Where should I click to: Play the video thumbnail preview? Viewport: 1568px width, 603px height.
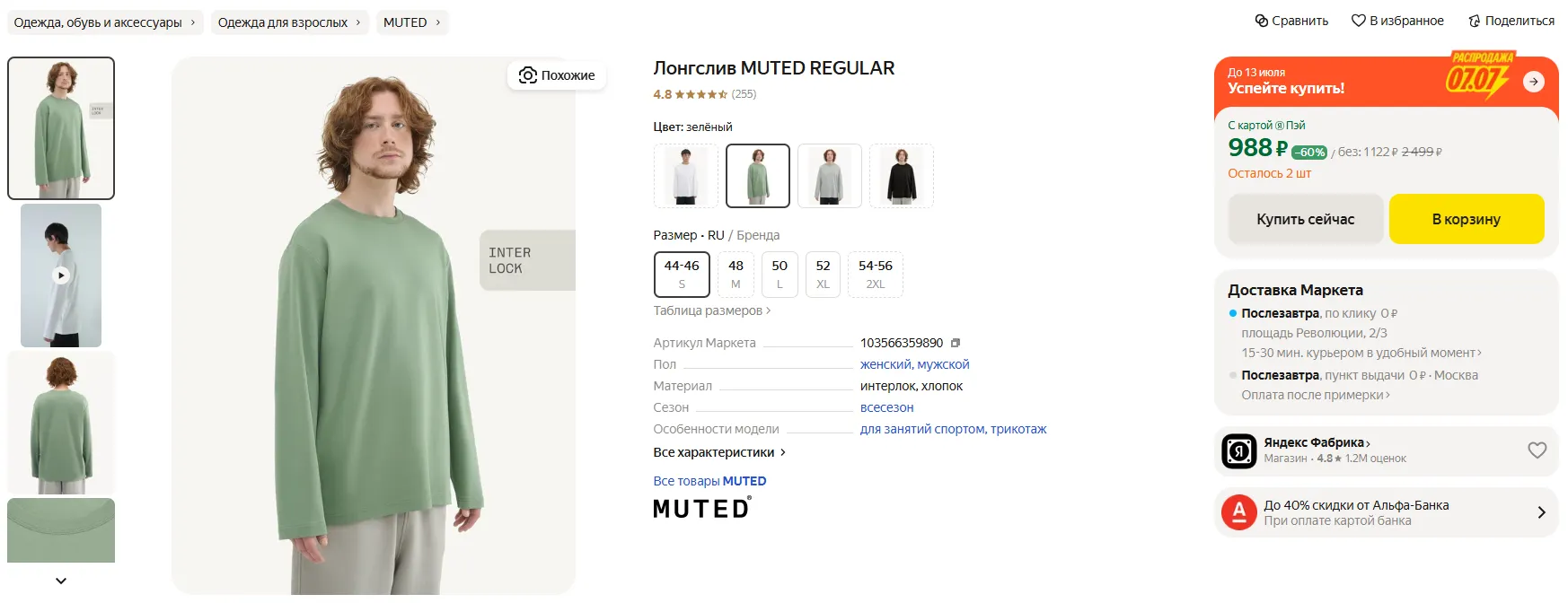[x=61, y=275]
